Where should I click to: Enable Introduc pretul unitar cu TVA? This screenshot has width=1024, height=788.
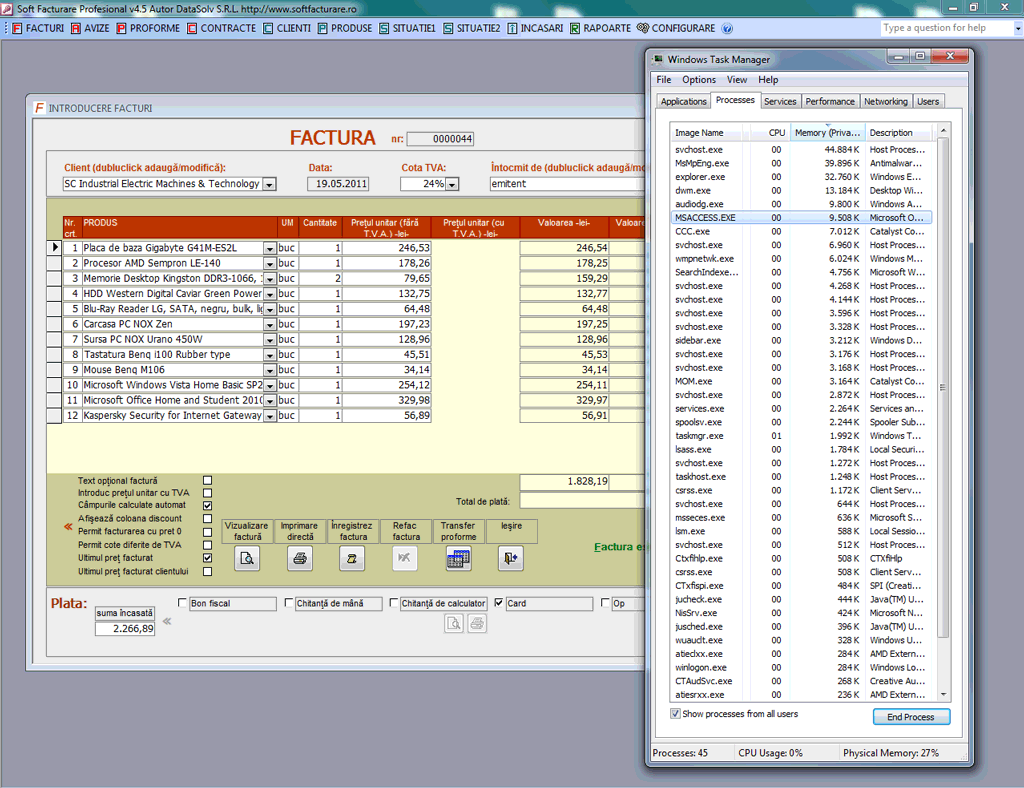(208, 493)
